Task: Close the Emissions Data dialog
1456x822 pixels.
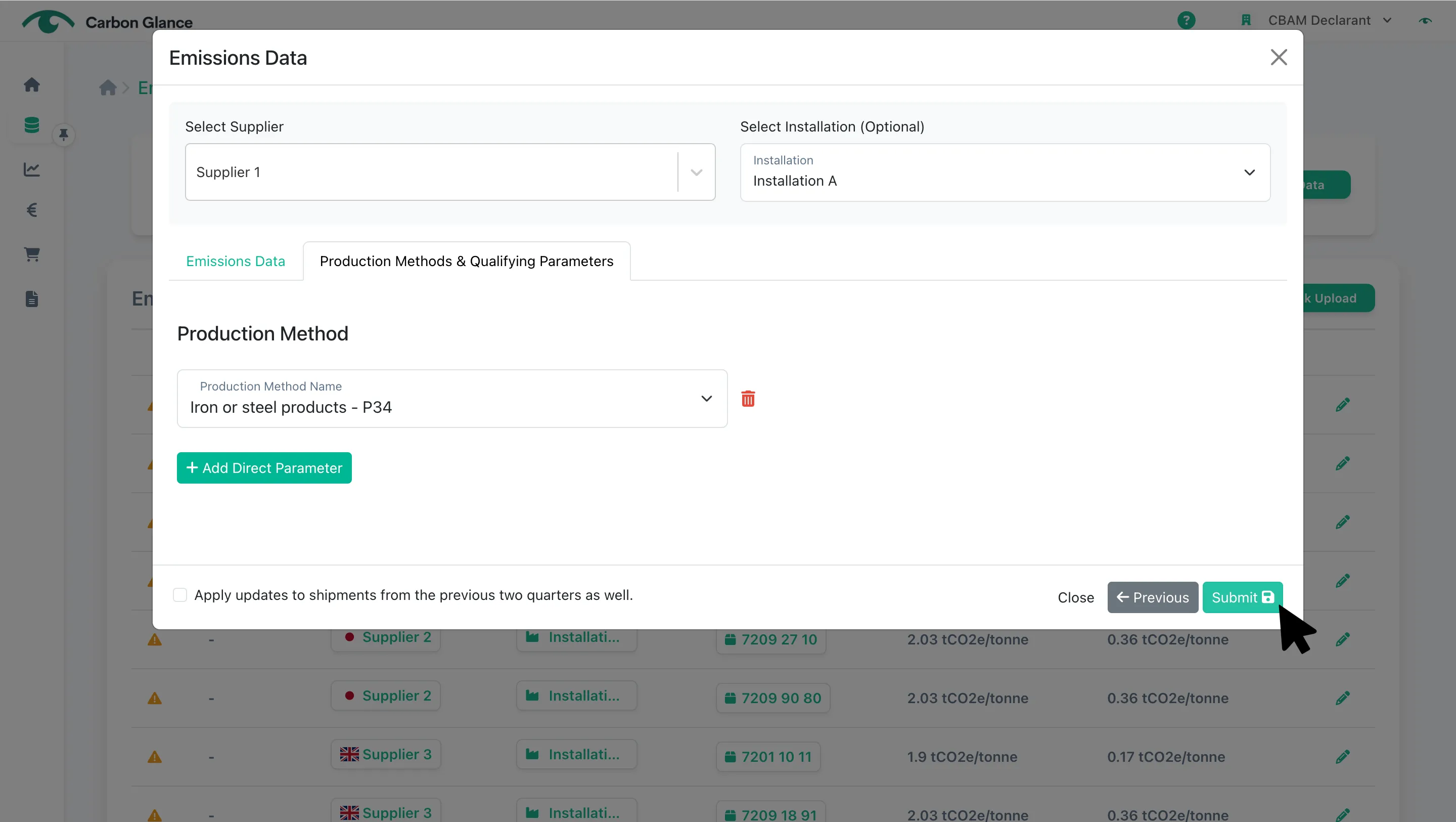Action: (1279, 57)
